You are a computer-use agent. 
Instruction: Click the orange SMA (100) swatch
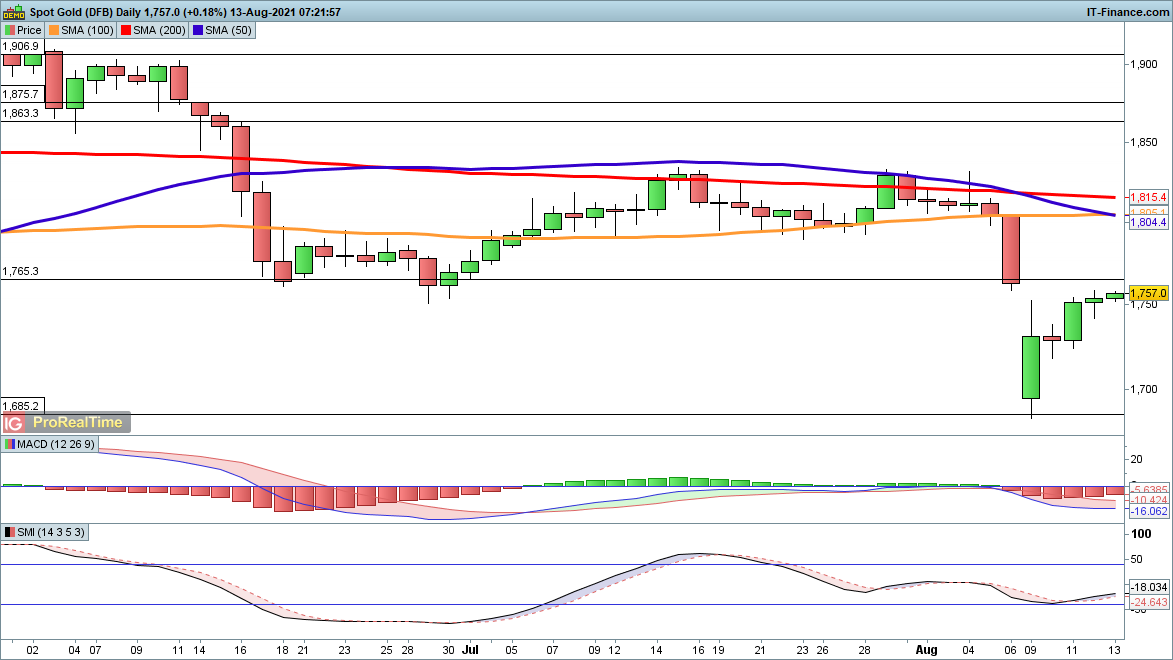54,31
